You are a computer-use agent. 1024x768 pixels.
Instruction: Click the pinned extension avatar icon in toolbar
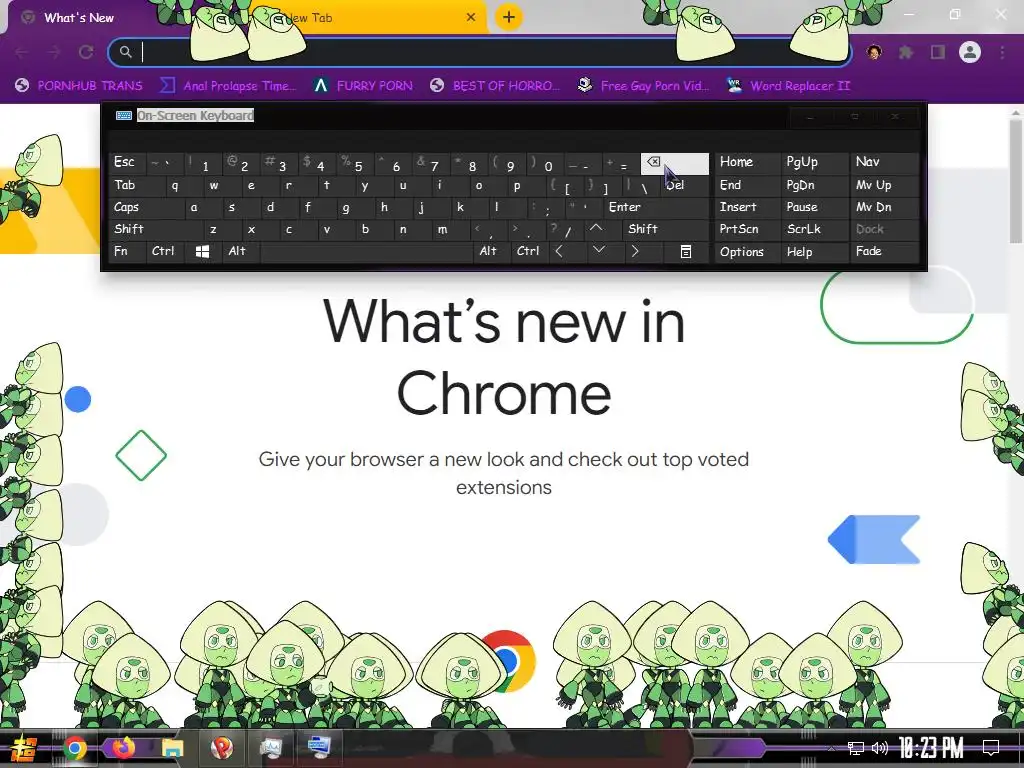[x=874, y=52]
